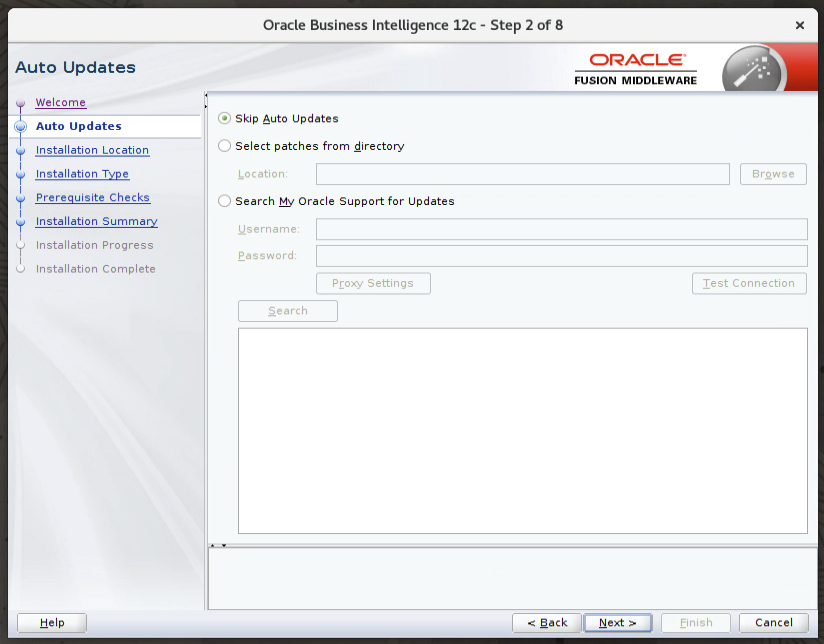Image resolution: width=824 pixels, height=644 pixels.
Task: Jump to Installation Type step
Action: click(x=82, y=174)
